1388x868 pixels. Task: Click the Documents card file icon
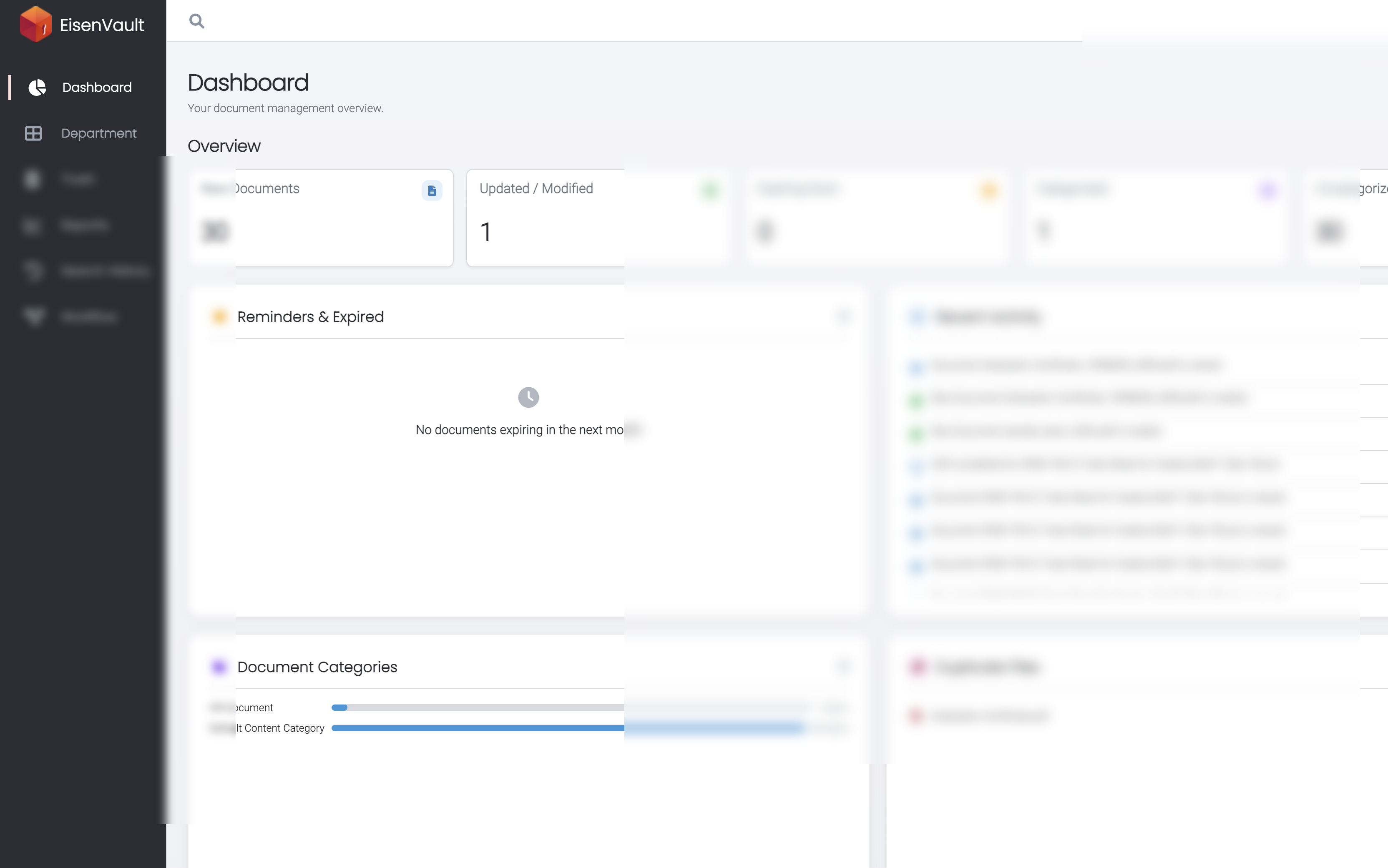pos(432,191)
